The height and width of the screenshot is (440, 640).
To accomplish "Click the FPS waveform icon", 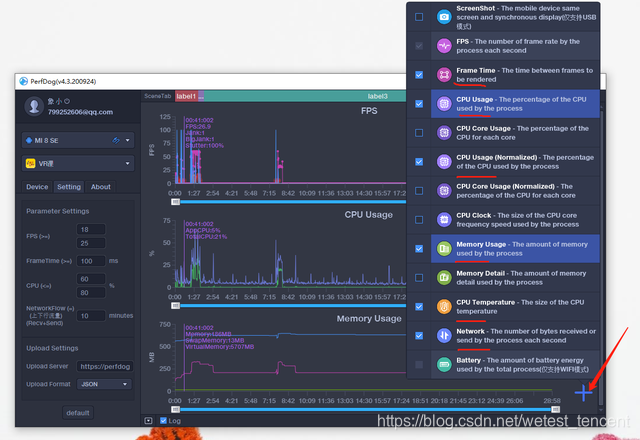I will [444, 46].
